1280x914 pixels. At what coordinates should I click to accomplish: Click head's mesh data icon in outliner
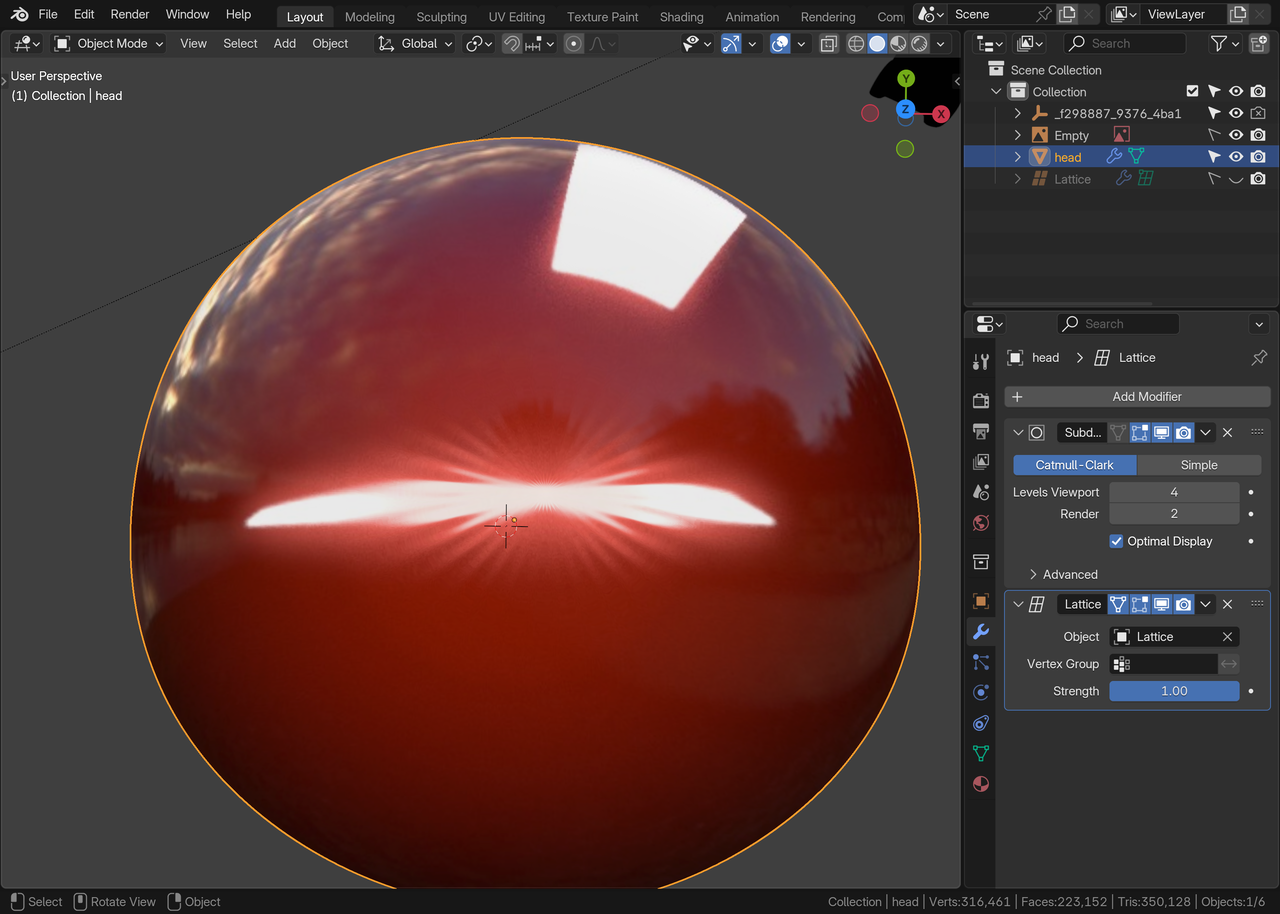(x=1136, y=157)
